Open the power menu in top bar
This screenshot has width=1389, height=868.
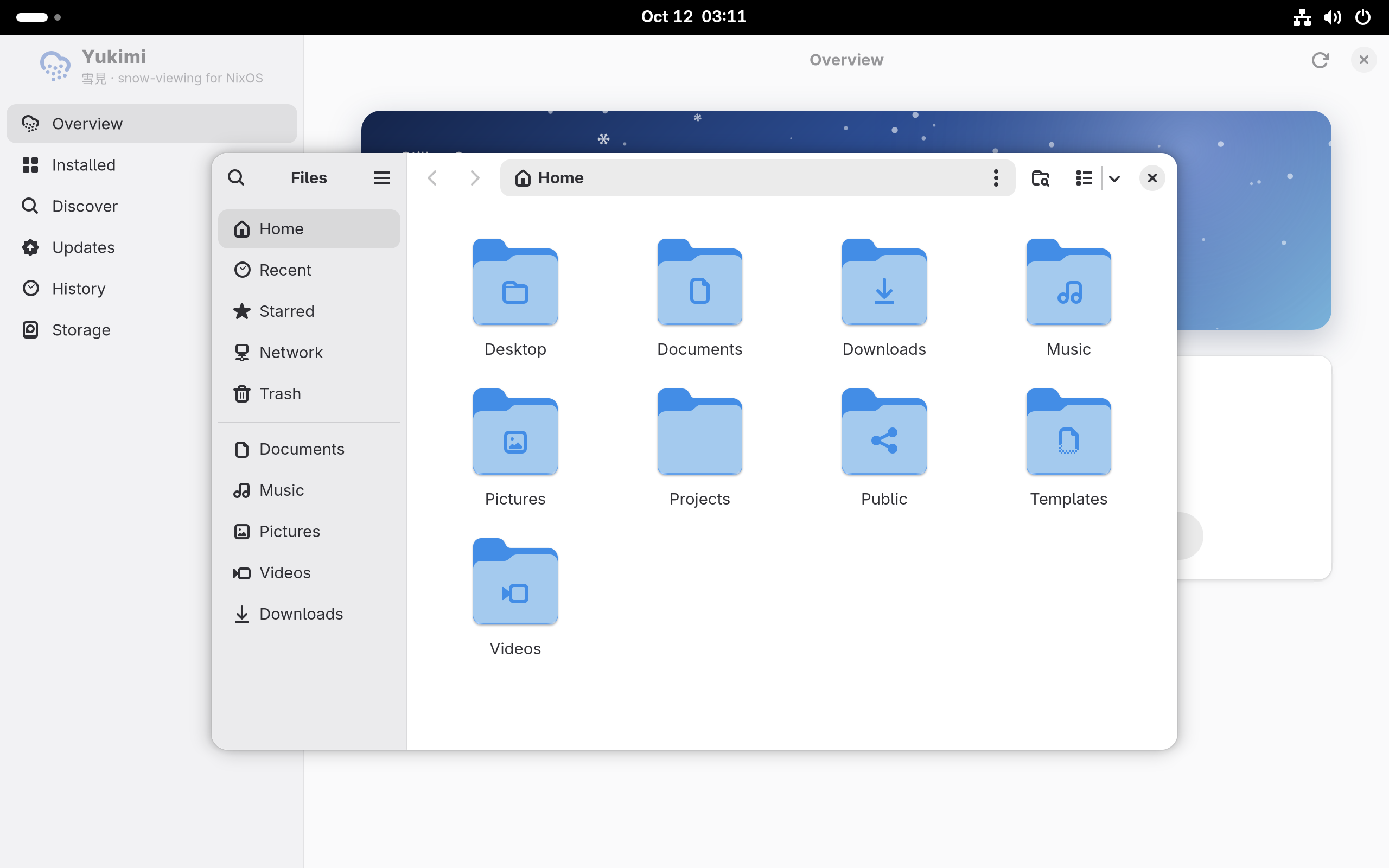[x=1362, y=17]
